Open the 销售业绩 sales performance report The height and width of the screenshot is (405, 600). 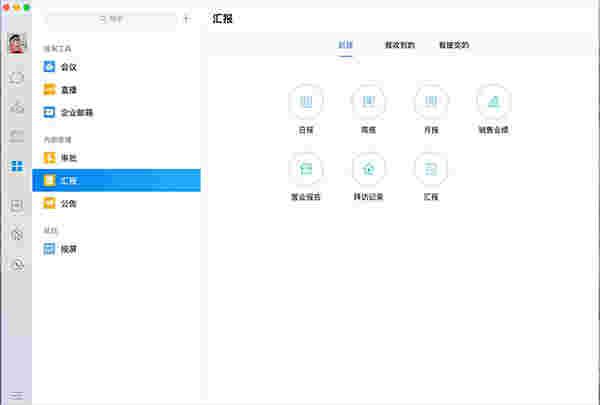tap(493, 102)
